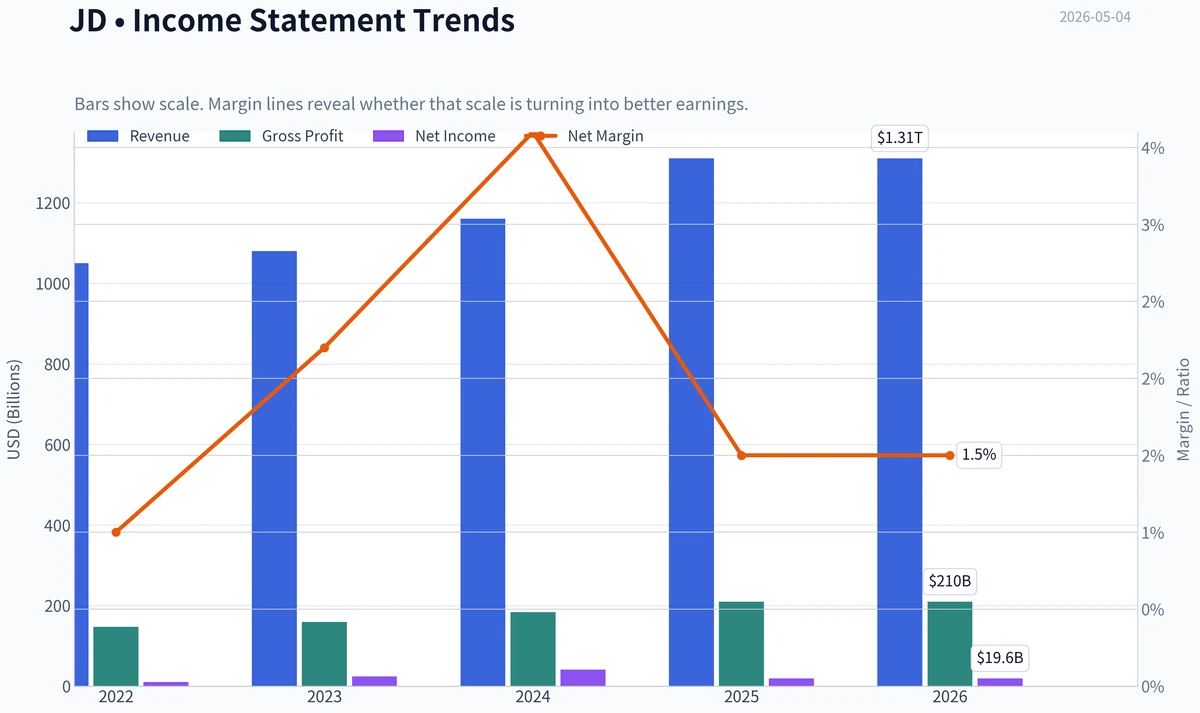Click the Margin / Ratio axis title
This screenshot has height=713, width=1200.
point(1184,411)
